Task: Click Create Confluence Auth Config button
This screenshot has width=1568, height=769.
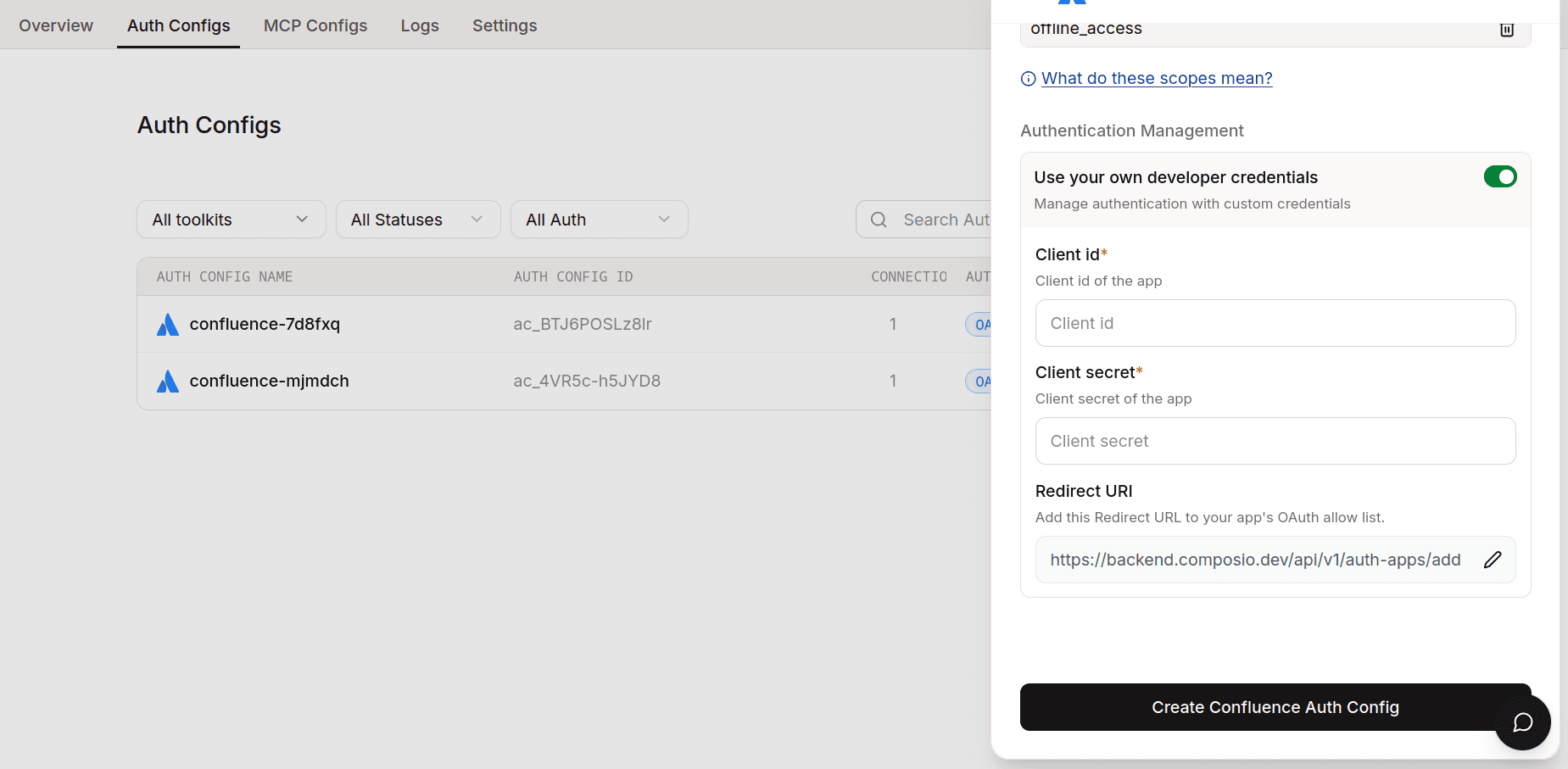Action: (x=1275, y=707)
